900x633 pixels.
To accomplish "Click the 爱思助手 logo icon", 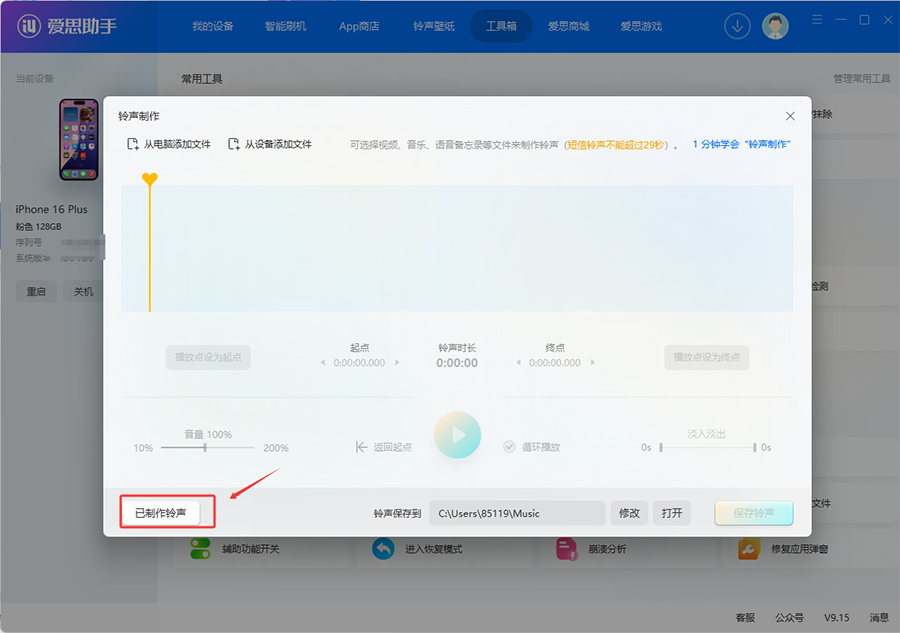I will coord(29,26).
